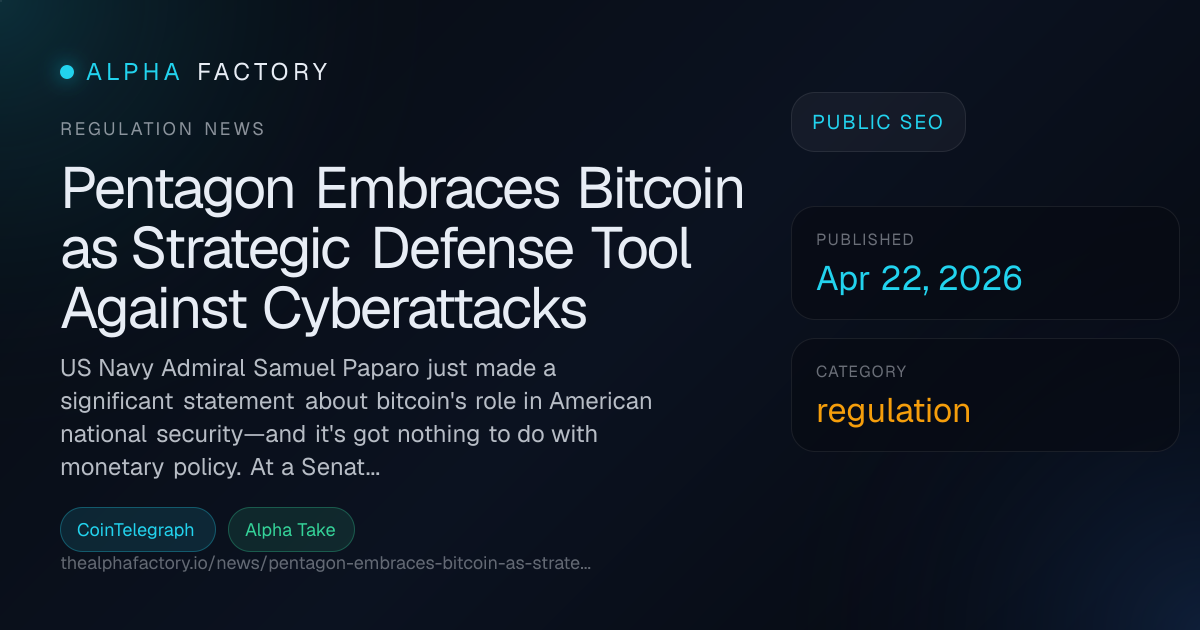This screenshot has width=1200, height=630.
Task: Select the CoinTelegraph source tag
Action: (136, 530)
